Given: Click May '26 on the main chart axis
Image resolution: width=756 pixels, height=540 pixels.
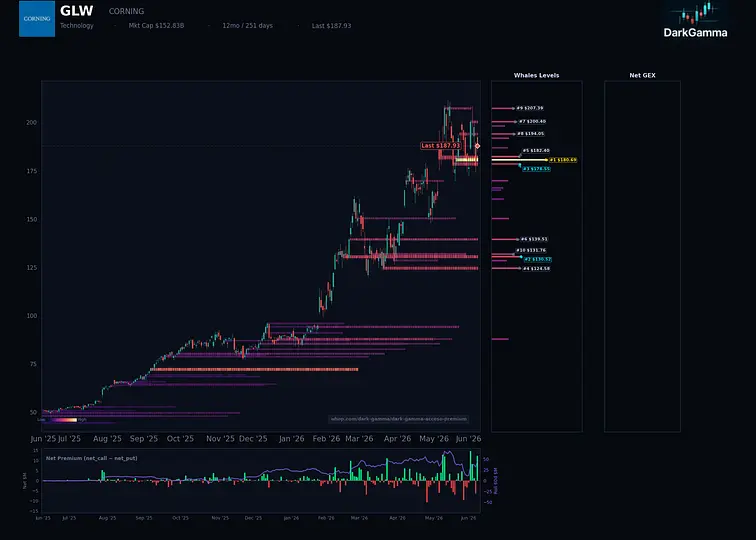Looking at the screenshot, I should [x=434, y=439].
